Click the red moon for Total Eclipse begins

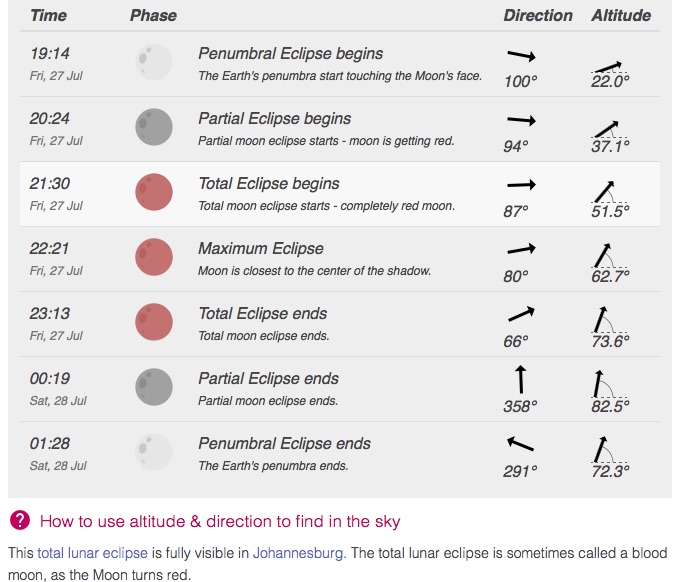click(154, 192)
